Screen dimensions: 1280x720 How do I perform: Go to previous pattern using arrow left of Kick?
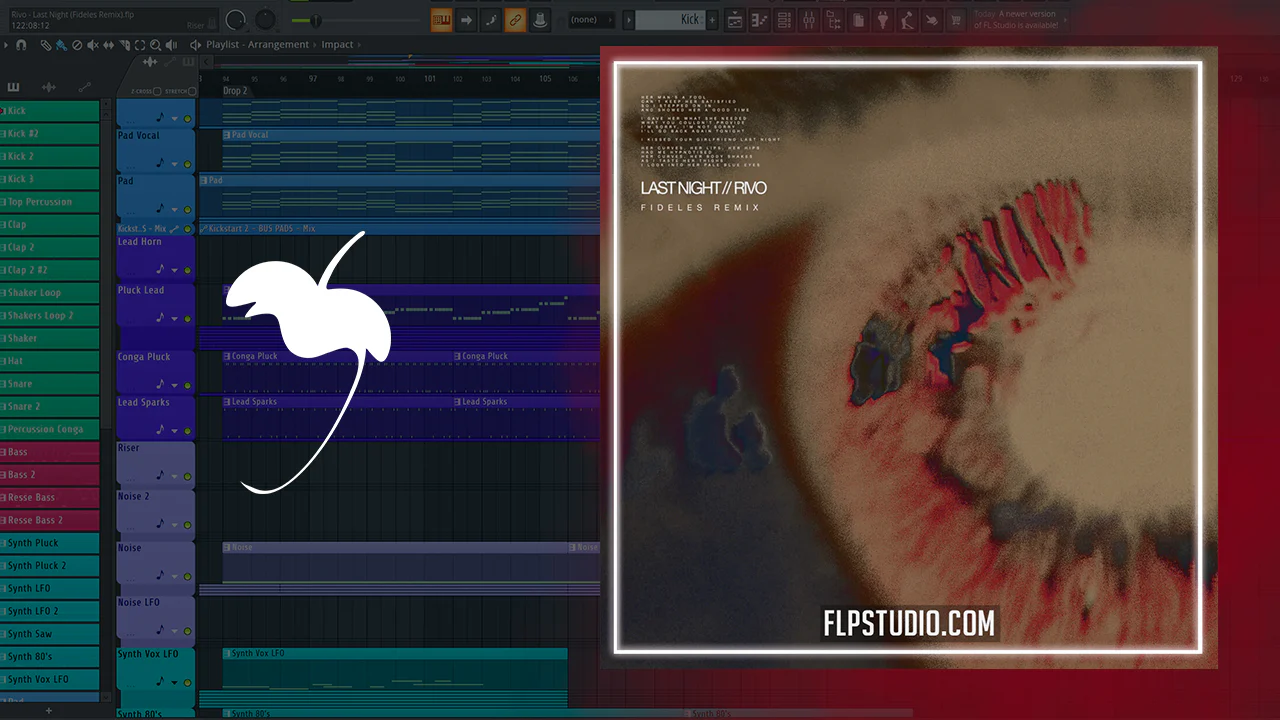(x=628, y=19)
